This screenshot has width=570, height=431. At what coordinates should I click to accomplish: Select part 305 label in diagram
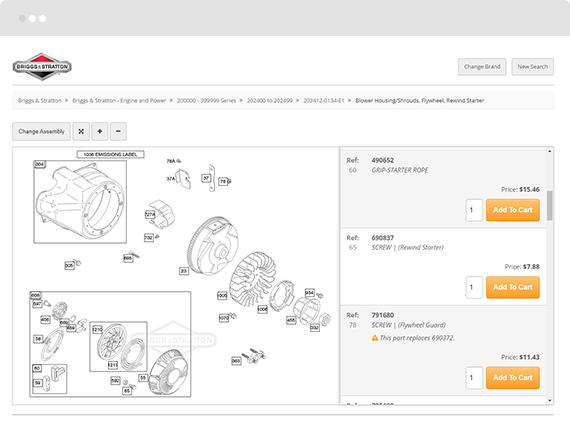pos(69,266)
